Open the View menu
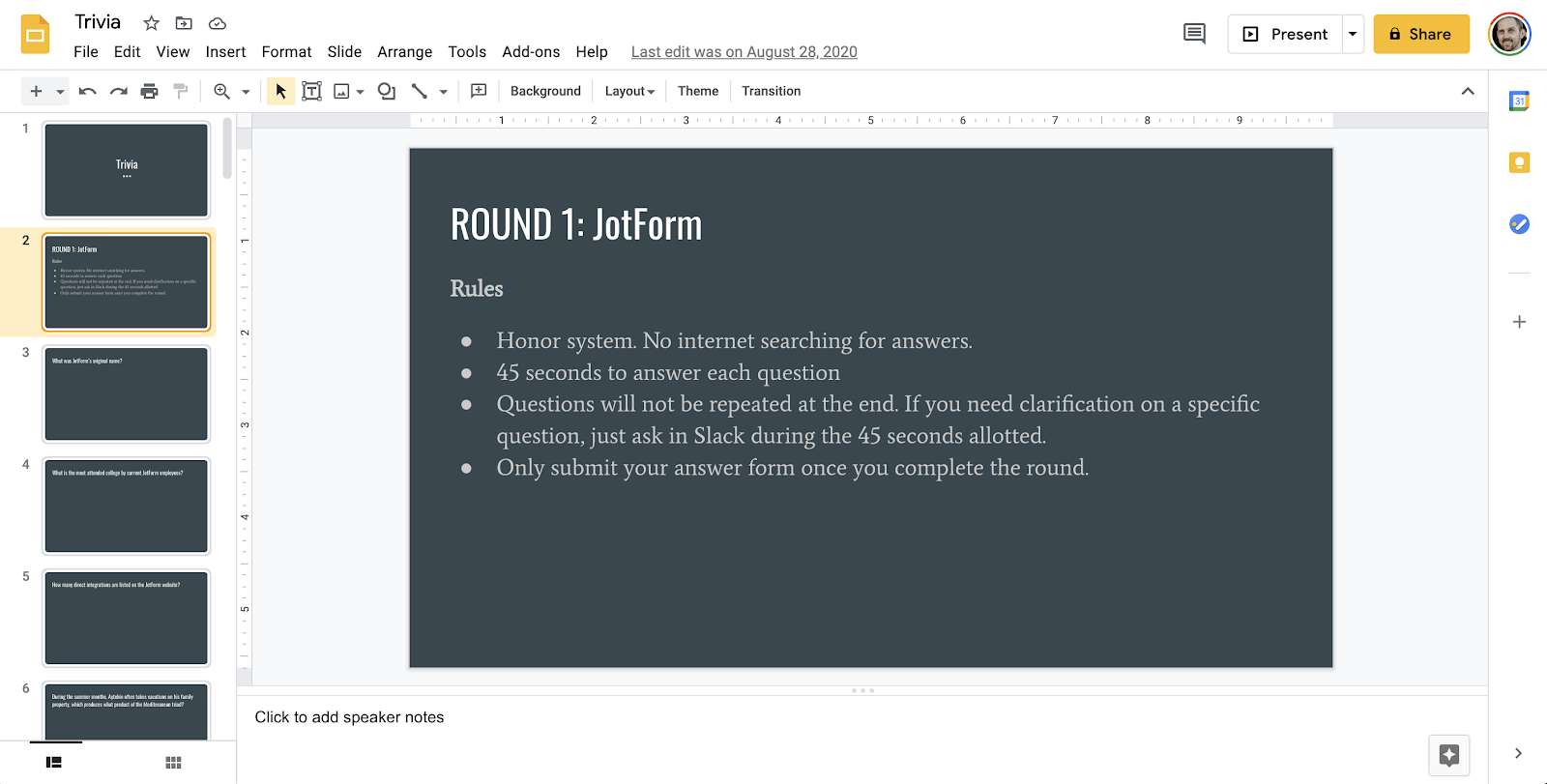 [173, 52]
